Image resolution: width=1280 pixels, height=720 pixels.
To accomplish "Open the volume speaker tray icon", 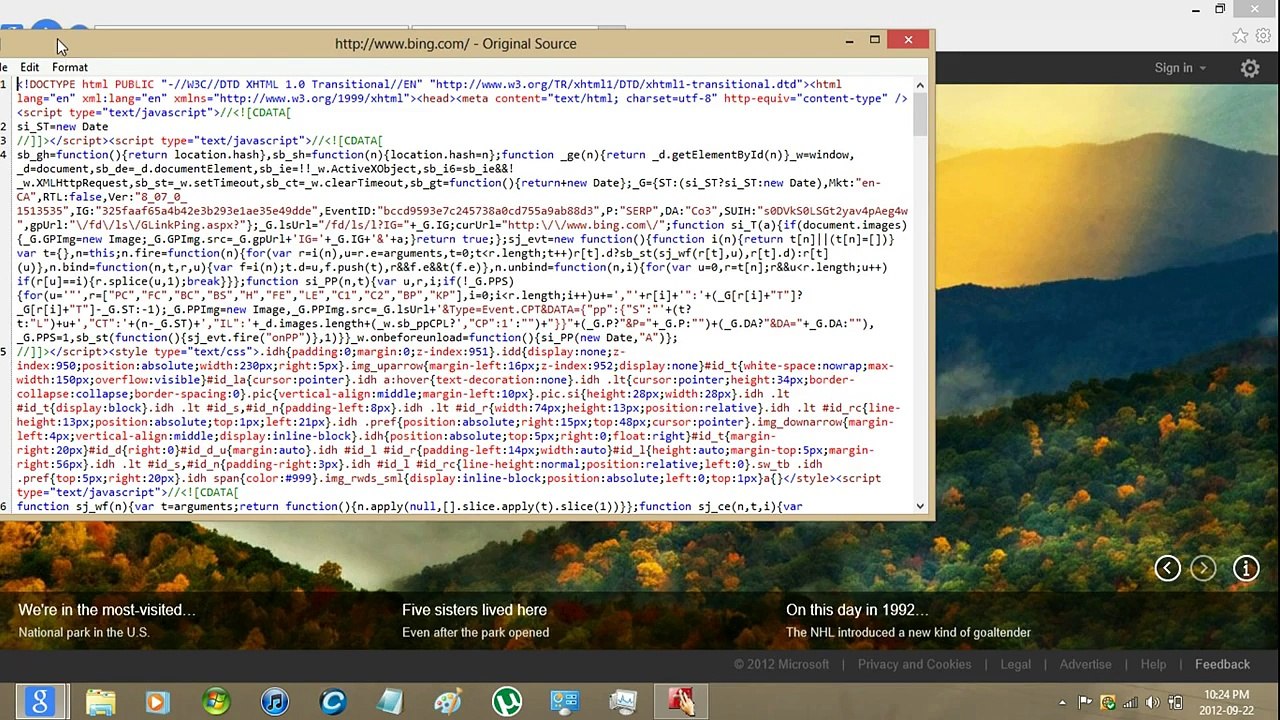I will (x=1152, y=703).
